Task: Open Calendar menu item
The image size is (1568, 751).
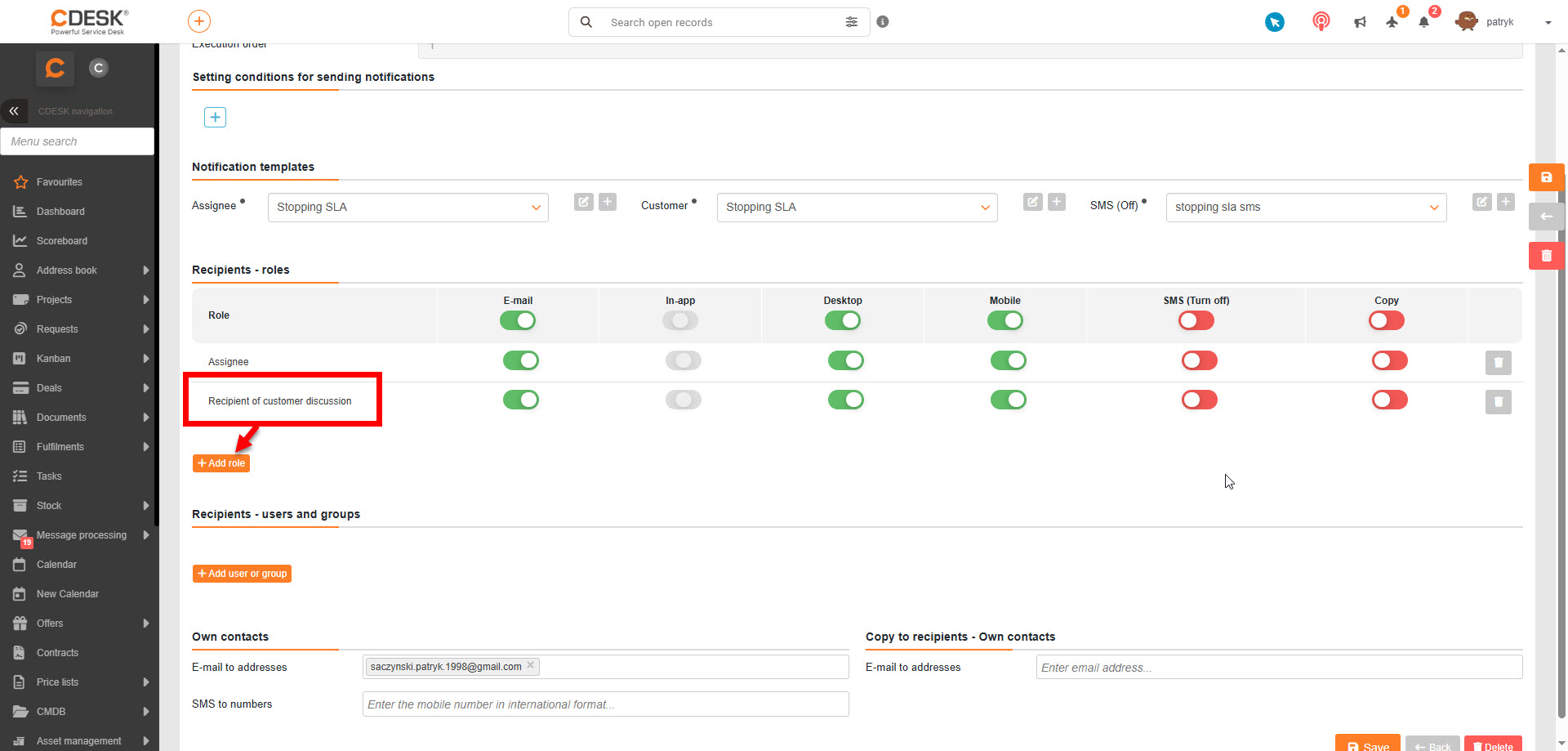Action: 56,565
